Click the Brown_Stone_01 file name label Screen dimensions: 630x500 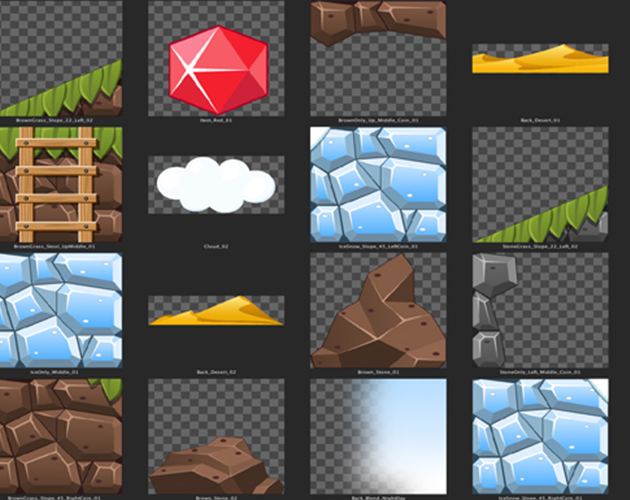[378, 372]
